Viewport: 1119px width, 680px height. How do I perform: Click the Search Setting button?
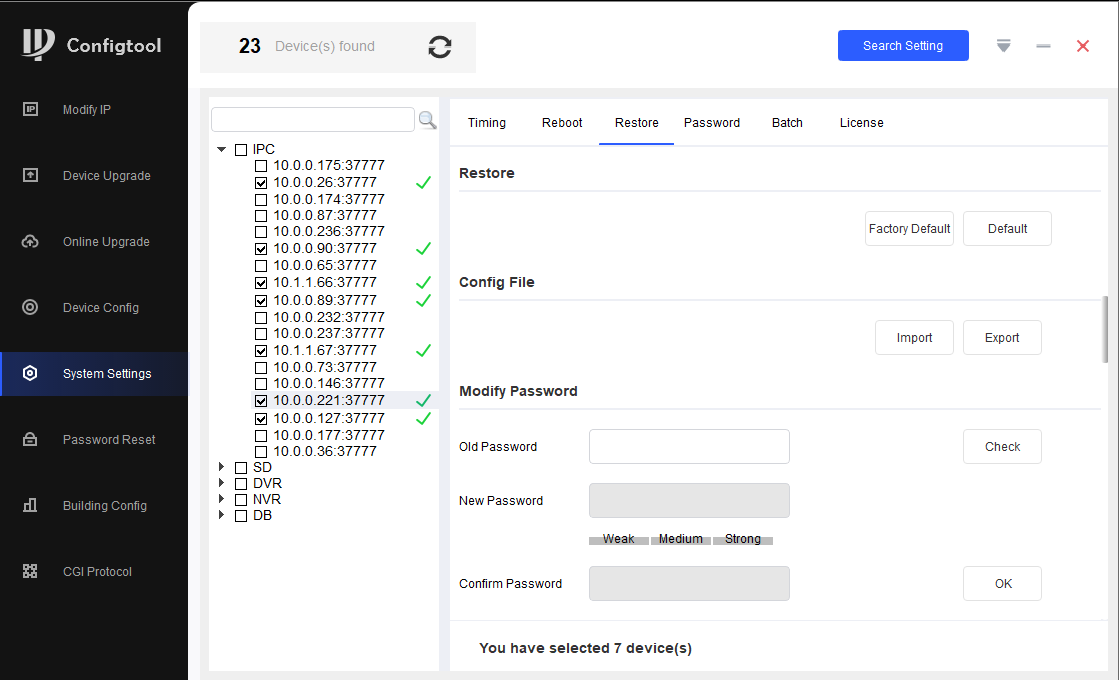[903, 46]
